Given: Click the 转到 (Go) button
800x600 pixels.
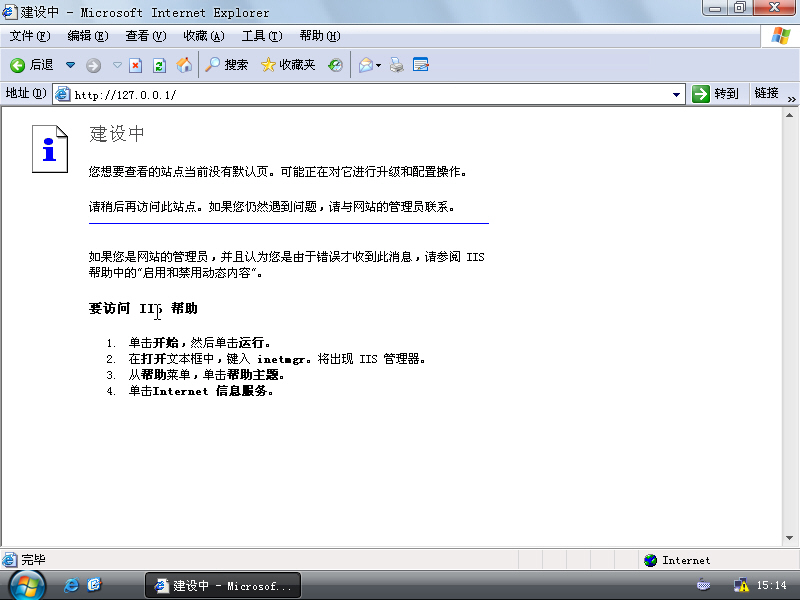Looking at the screenshot, I should coord(715,94).
